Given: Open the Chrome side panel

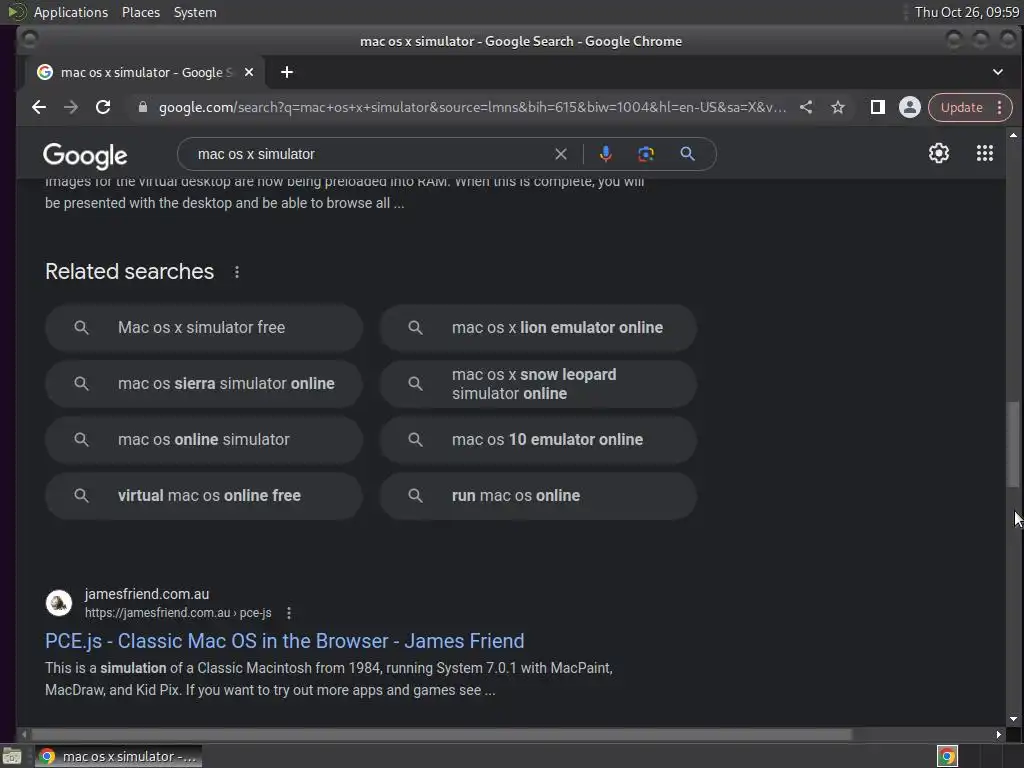Looking at the screenshot, I should click(x=878, y=108).
